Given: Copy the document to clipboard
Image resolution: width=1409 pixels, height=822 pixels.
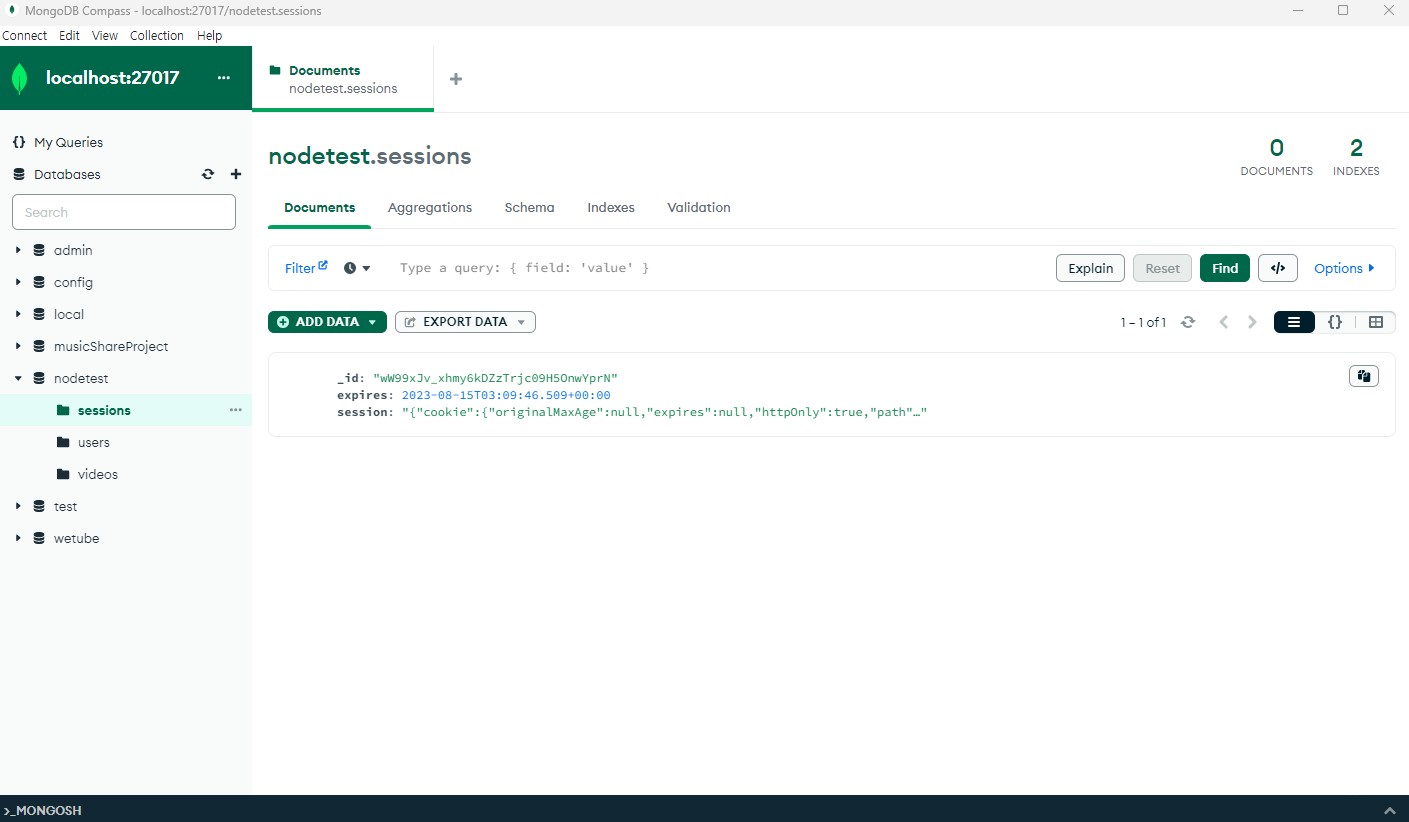Looking at the screenshot, I should (x=1364, y=376).
